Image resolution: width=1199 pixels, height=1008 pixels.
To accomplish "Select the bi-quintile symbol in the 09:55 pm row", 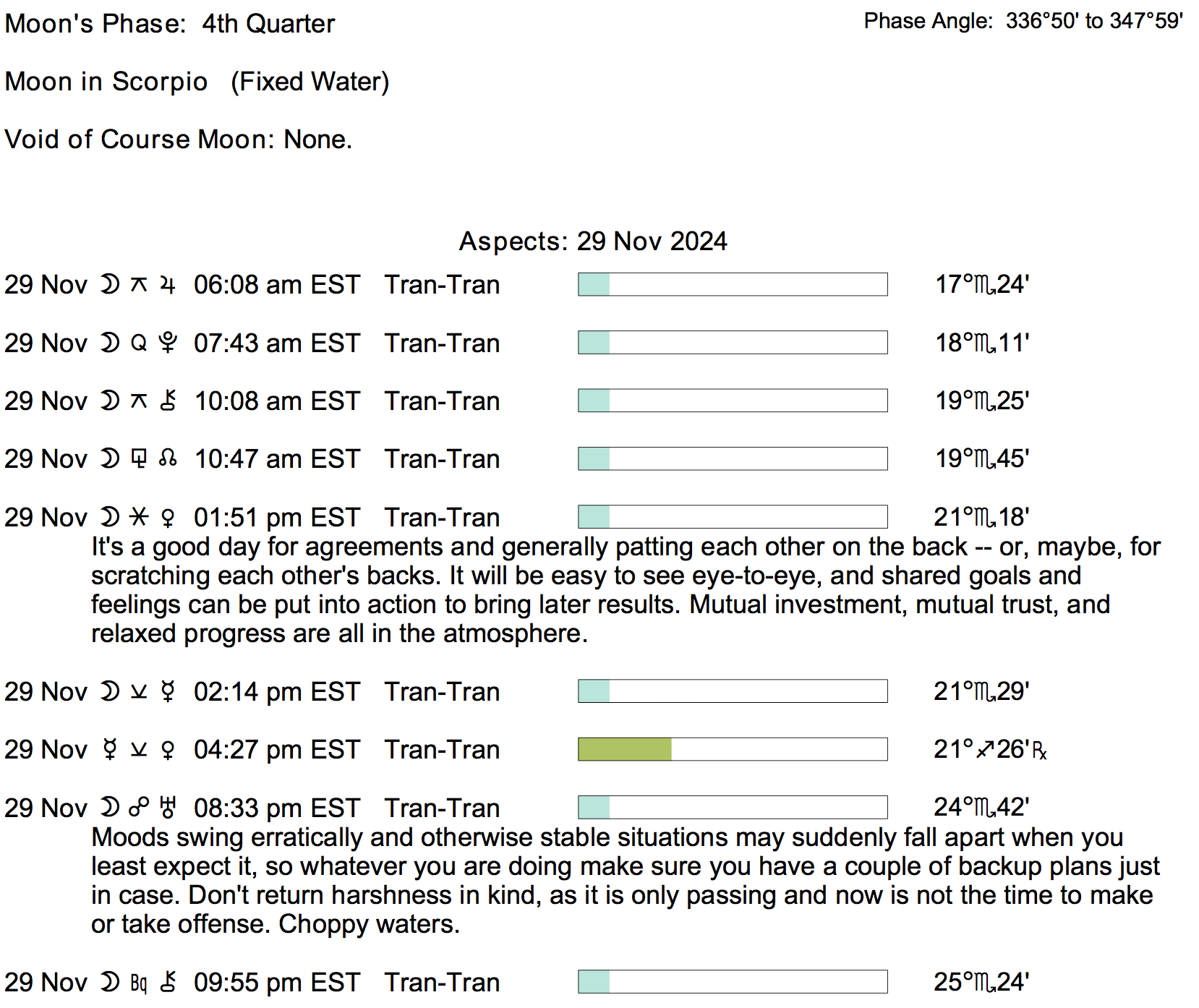I will click(x=139, y=983).
